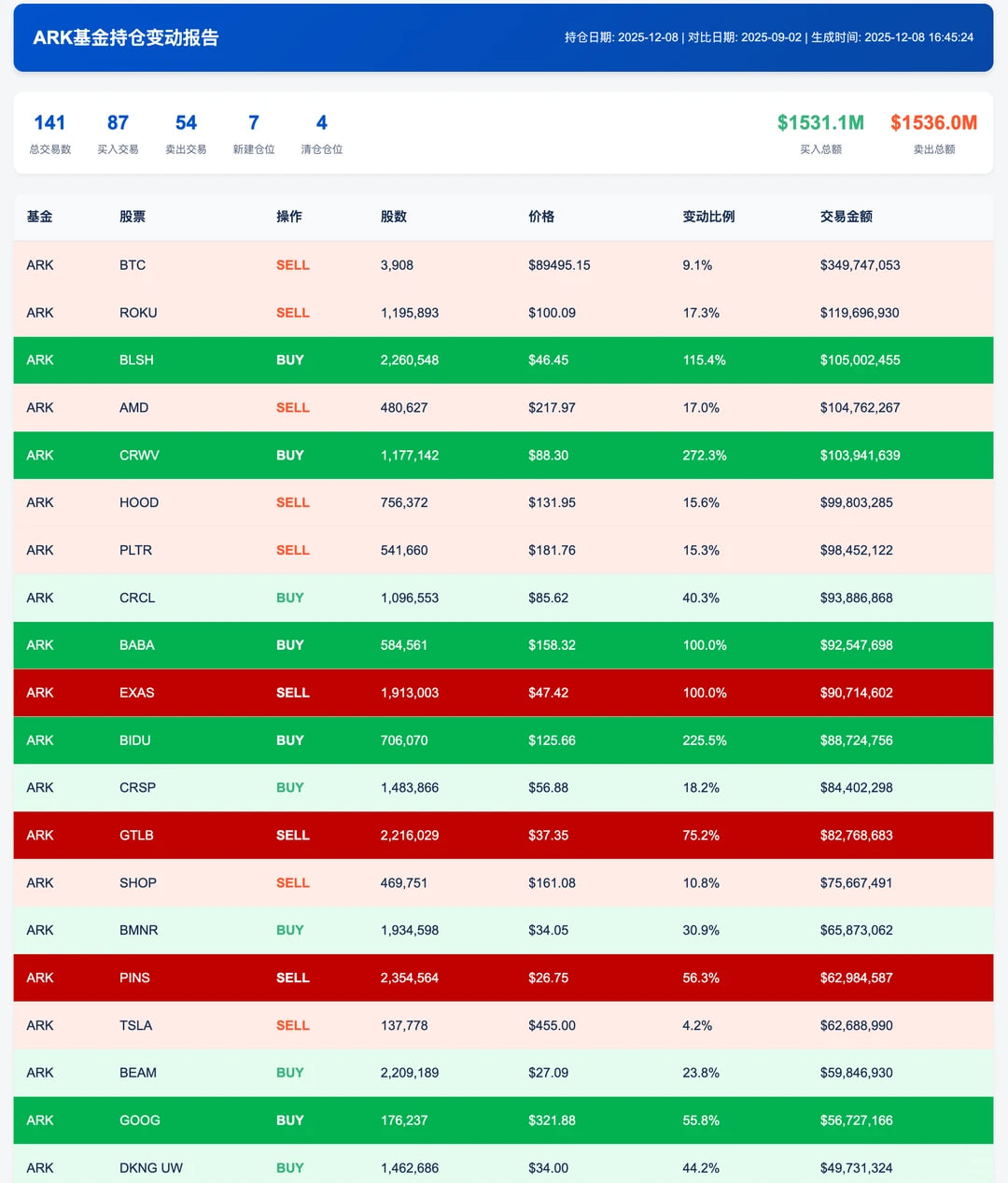Open the 新建仓位 stat showing 7

coord(253,133)
